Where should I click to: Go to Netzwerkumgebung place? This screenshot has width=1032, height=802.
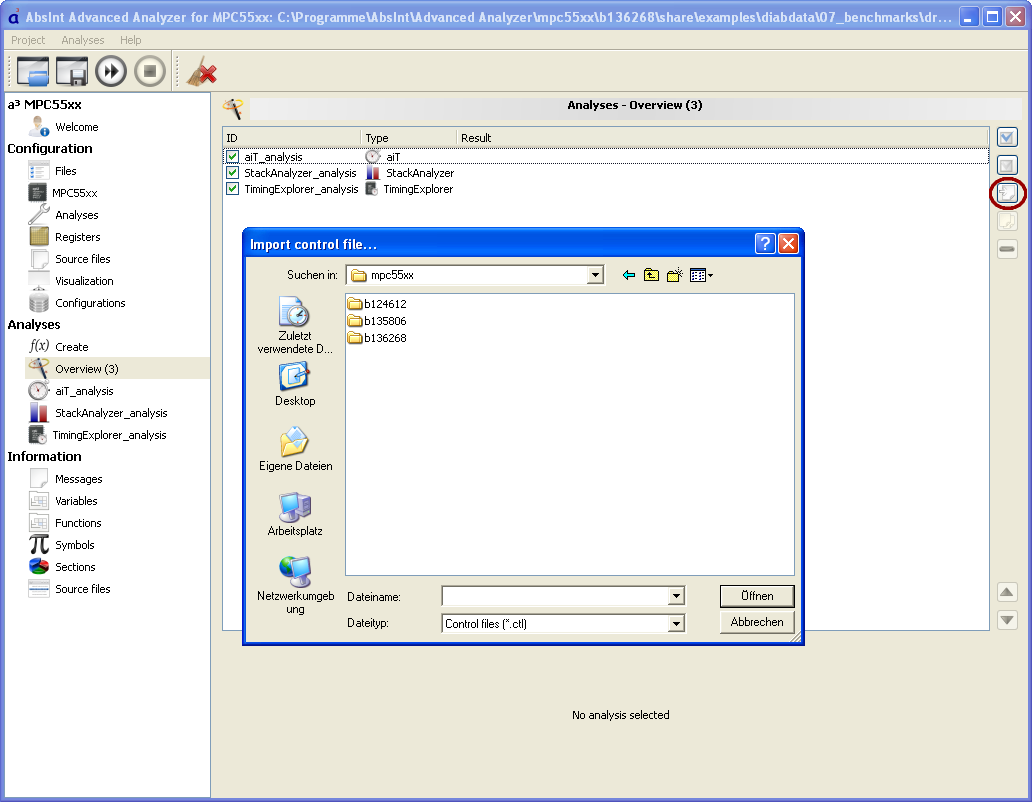[295, 586]
